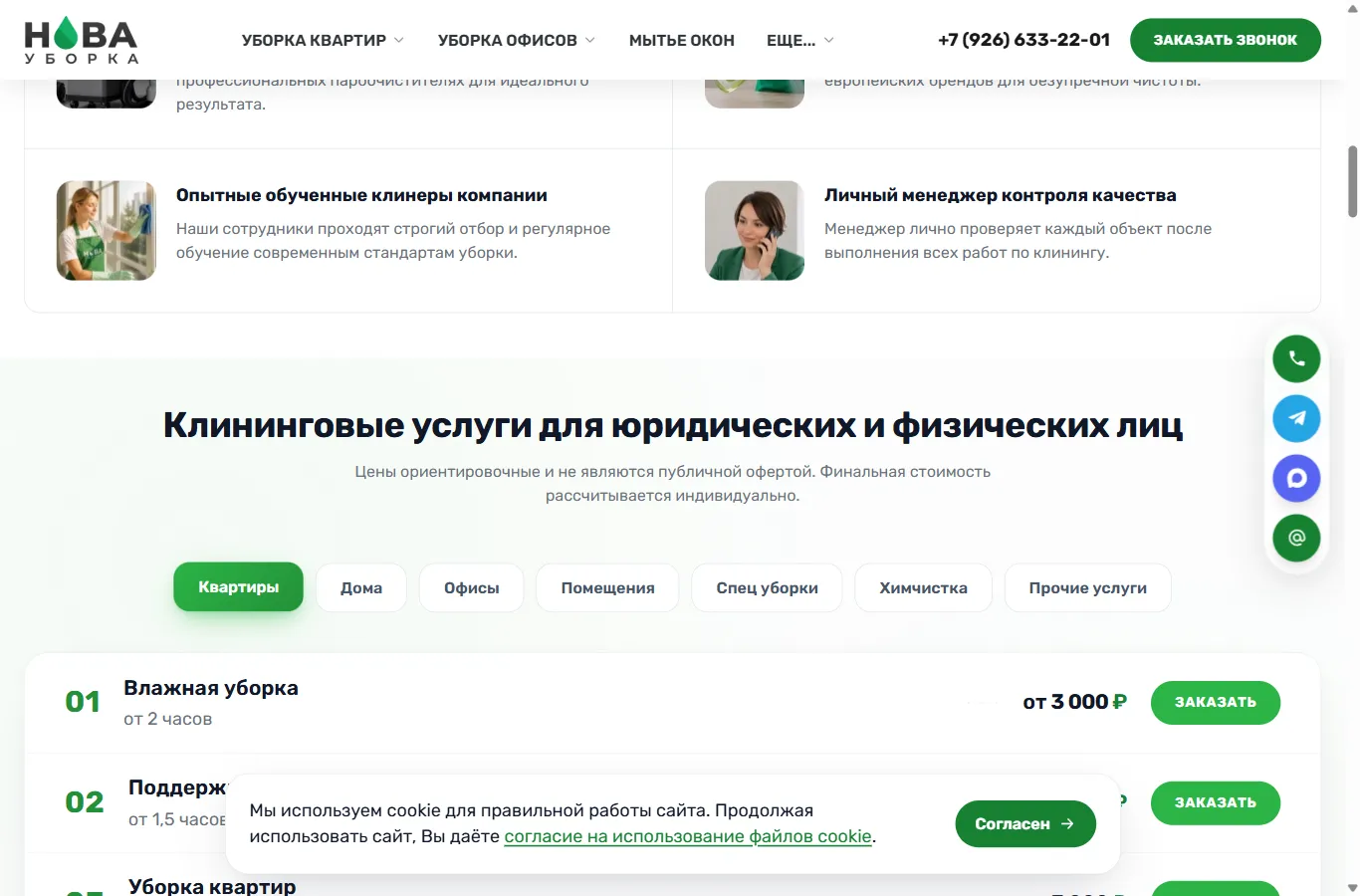
Task: Click arrow icon in Согласен button
Action: click(1067, 823)
